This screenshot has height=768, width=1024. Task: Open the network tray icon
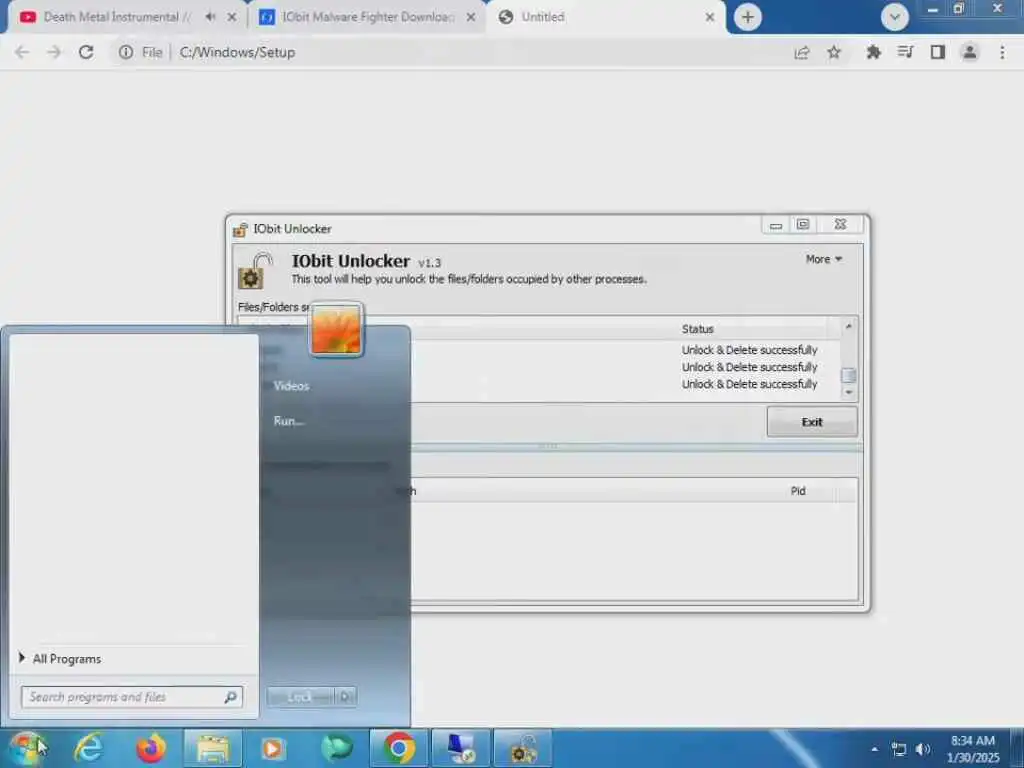coord(899,749)
